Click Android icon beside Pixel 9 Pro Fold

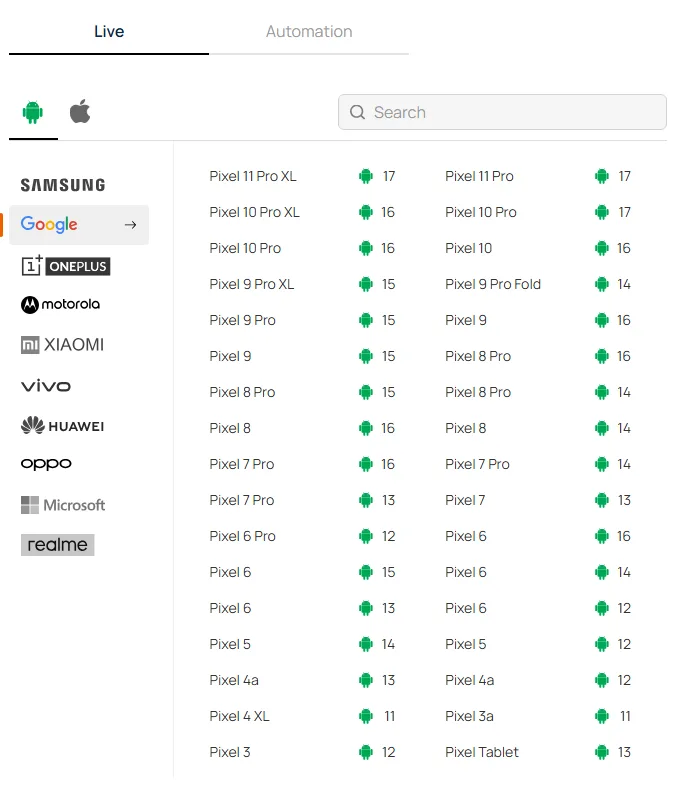pos(602,284)
